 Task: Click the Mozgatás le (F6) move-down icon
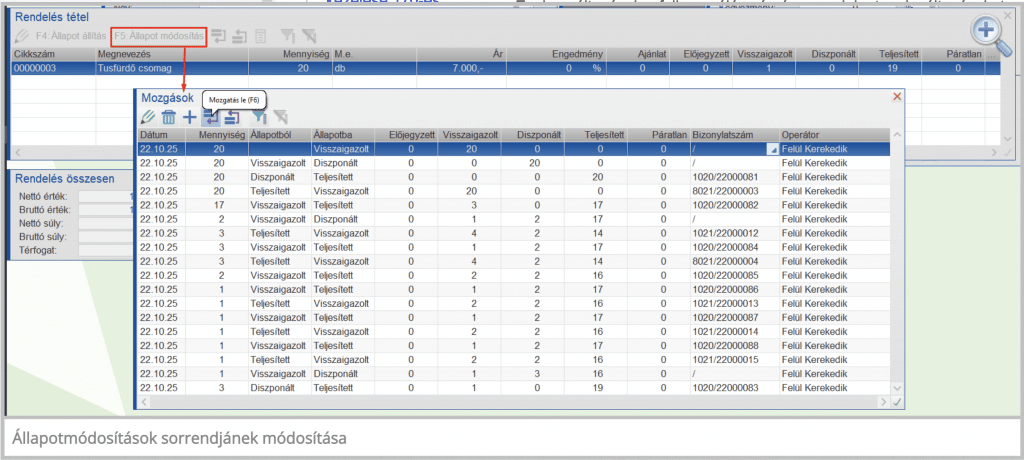tap(211, 118)
